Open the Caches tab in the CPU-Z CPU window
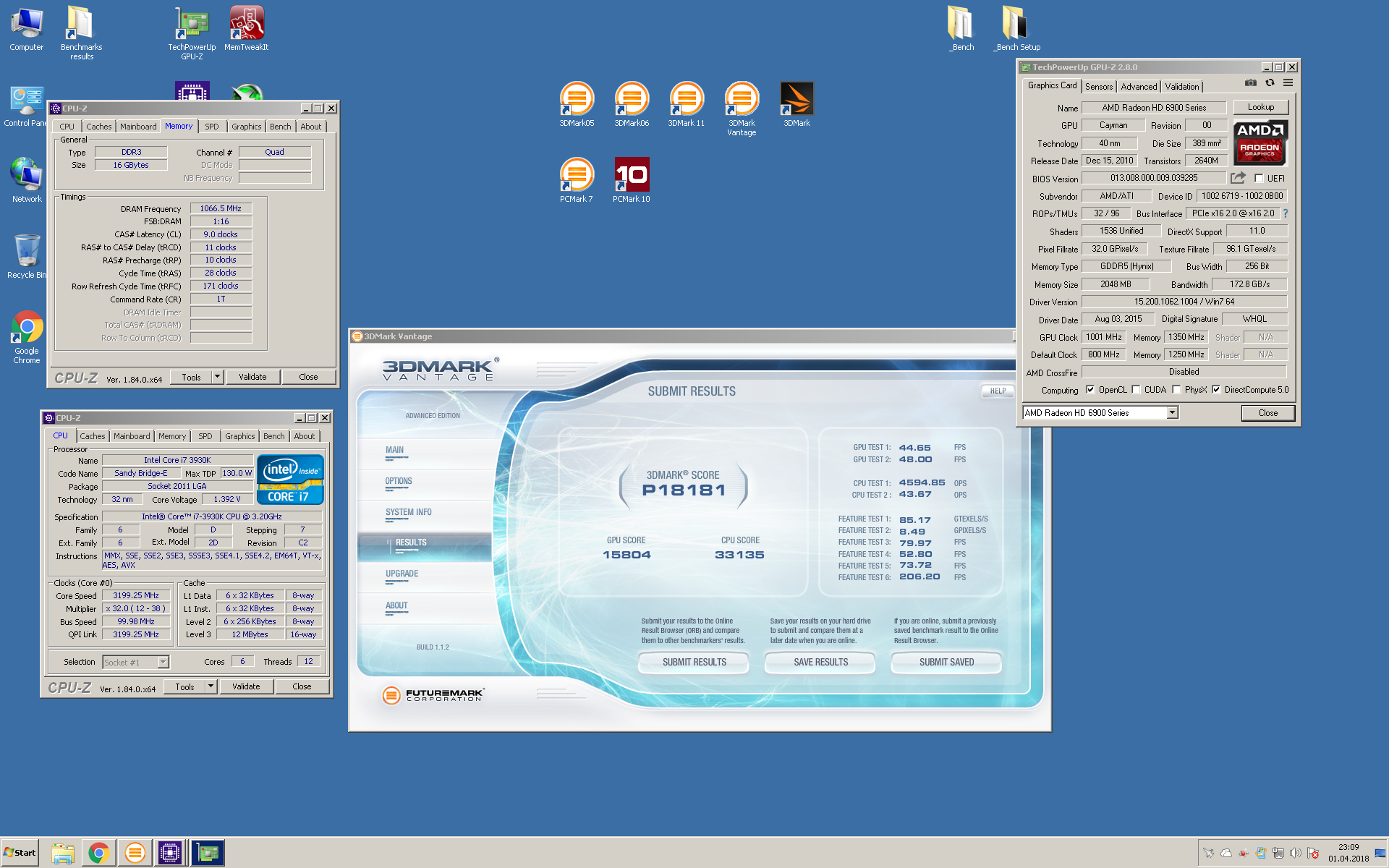 coord(93,436)
